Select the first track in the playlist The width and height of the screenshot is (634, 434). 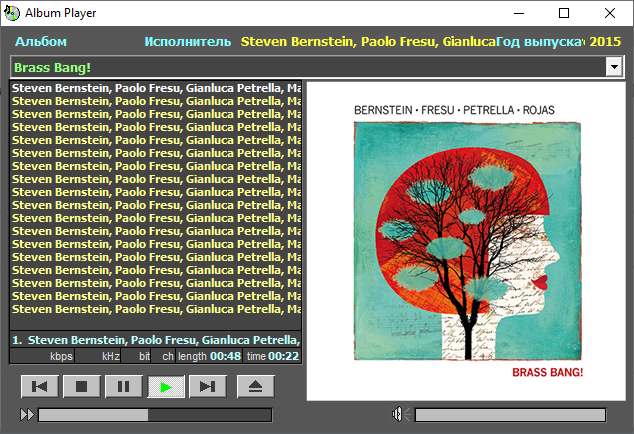pyautogui.click(x=156, y=88)
